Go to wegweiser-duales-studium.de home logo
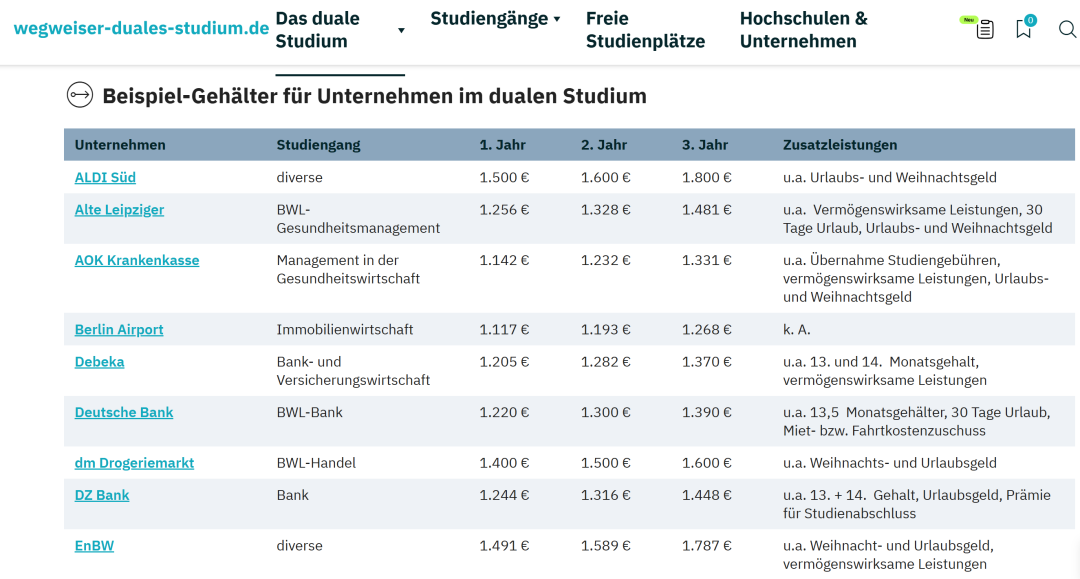Viewport: 1080px width, 579px height. 141,29
